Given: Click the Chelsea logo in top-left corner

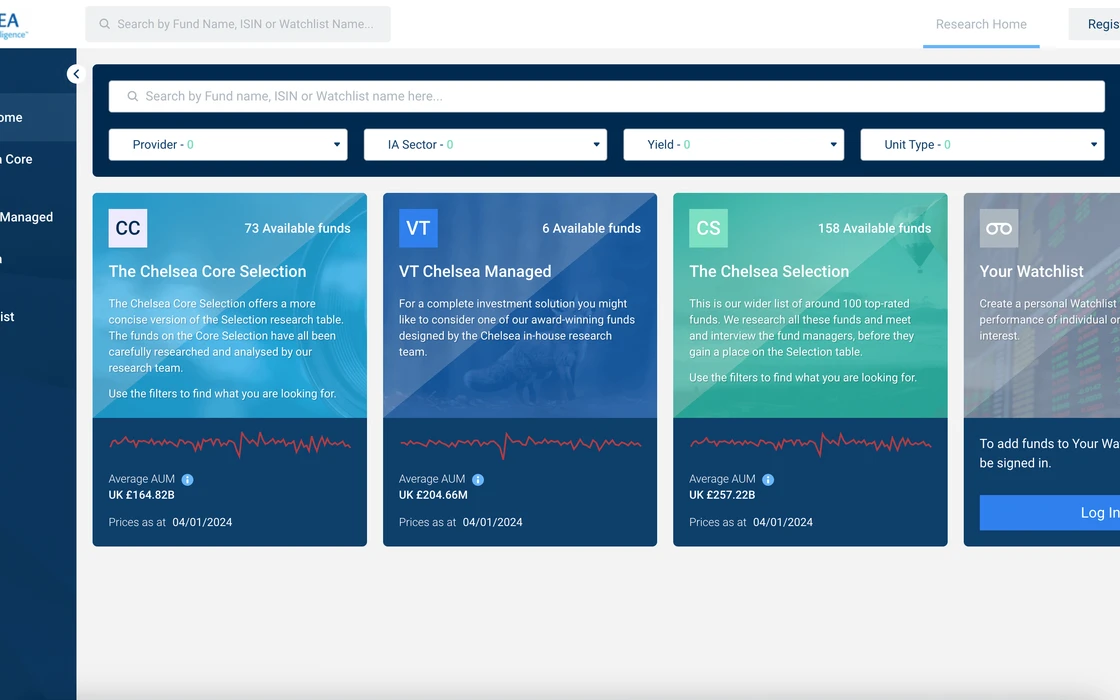Looking at the screenshot, I should pos(14,24).
